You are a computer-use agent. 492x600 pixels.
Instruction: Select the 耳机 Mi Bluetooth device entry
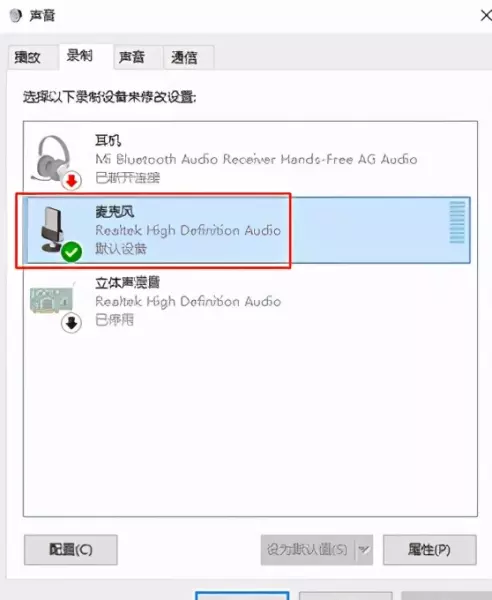[250, 159]
